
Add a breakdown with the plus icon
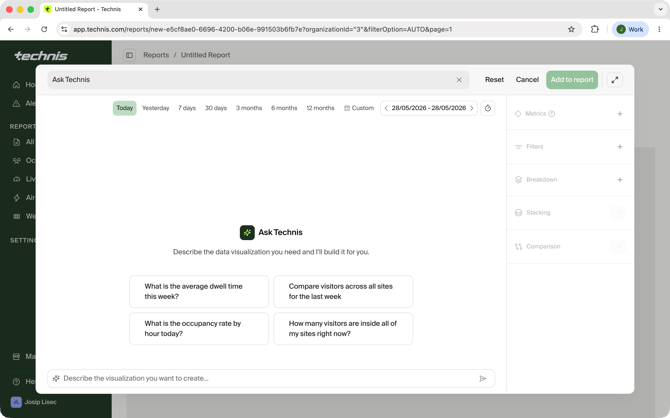620,180
